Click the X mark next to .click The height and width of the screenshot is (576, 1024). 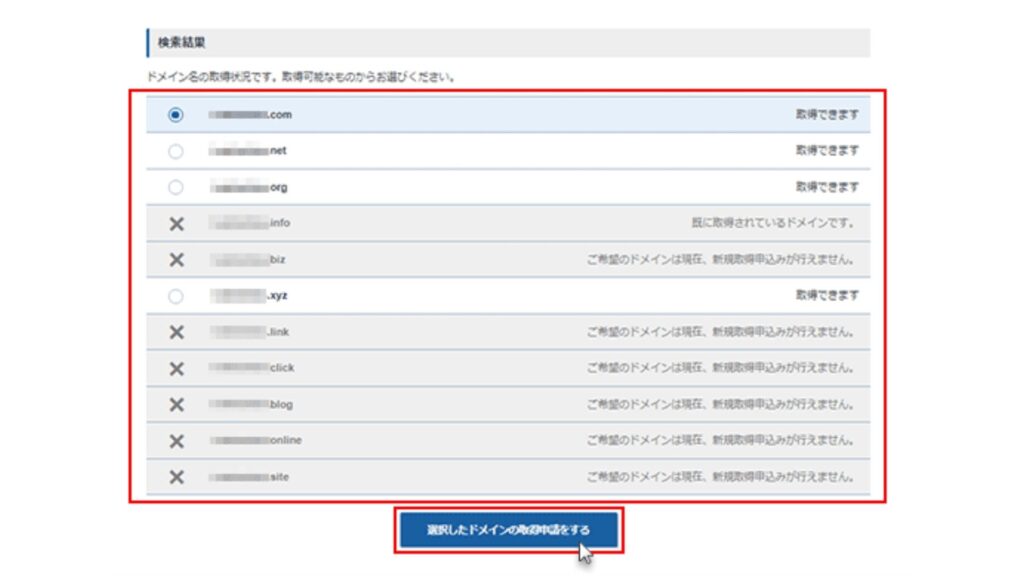click(x=176, y=369)
